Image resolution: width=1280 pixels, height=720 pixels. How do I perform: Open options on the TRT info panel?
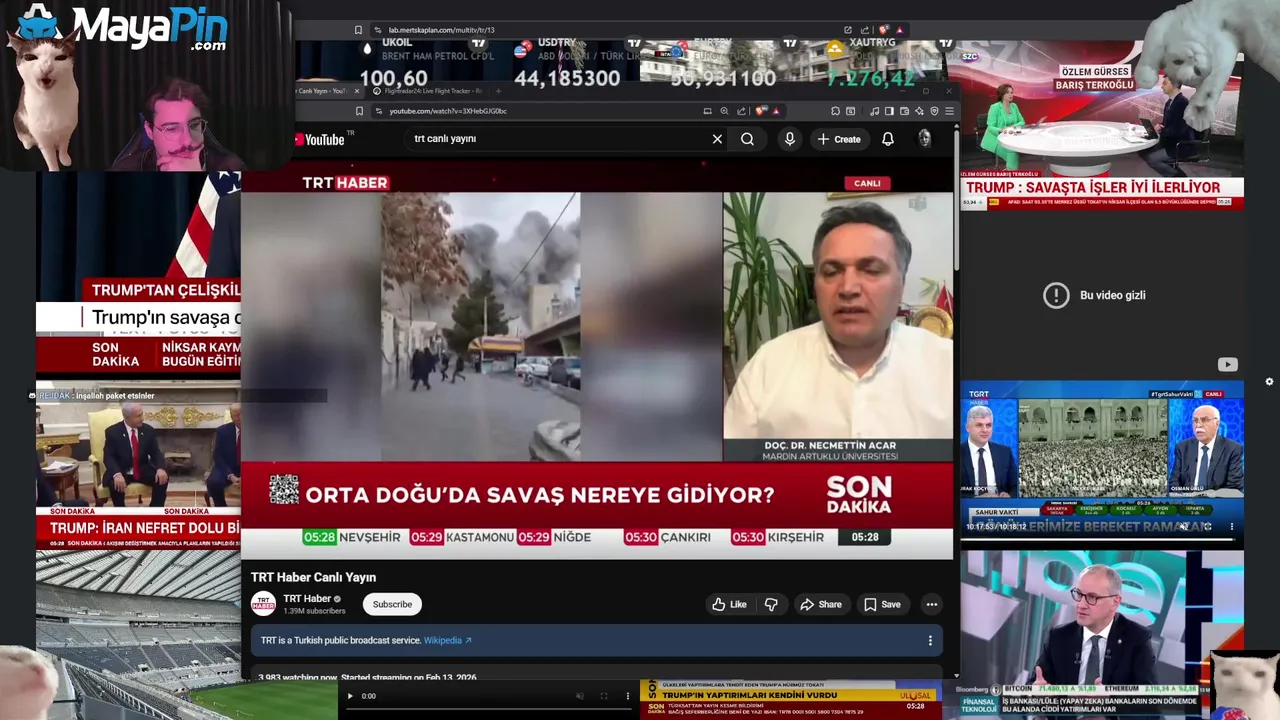[x=930, y=640]
